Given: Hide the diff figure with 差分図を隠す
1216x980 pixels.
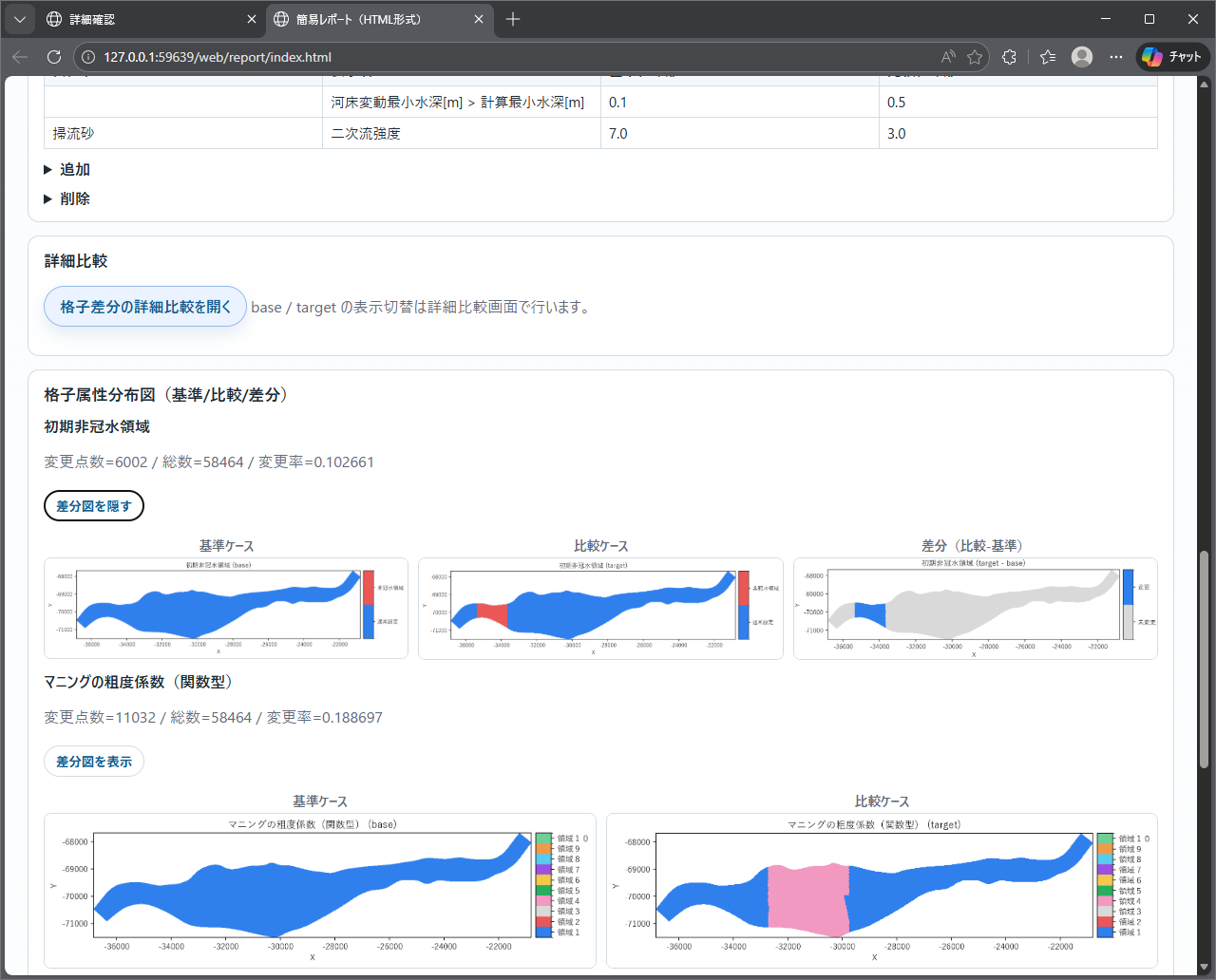Looking at the screenshot, I should click(x=94, y=506).
